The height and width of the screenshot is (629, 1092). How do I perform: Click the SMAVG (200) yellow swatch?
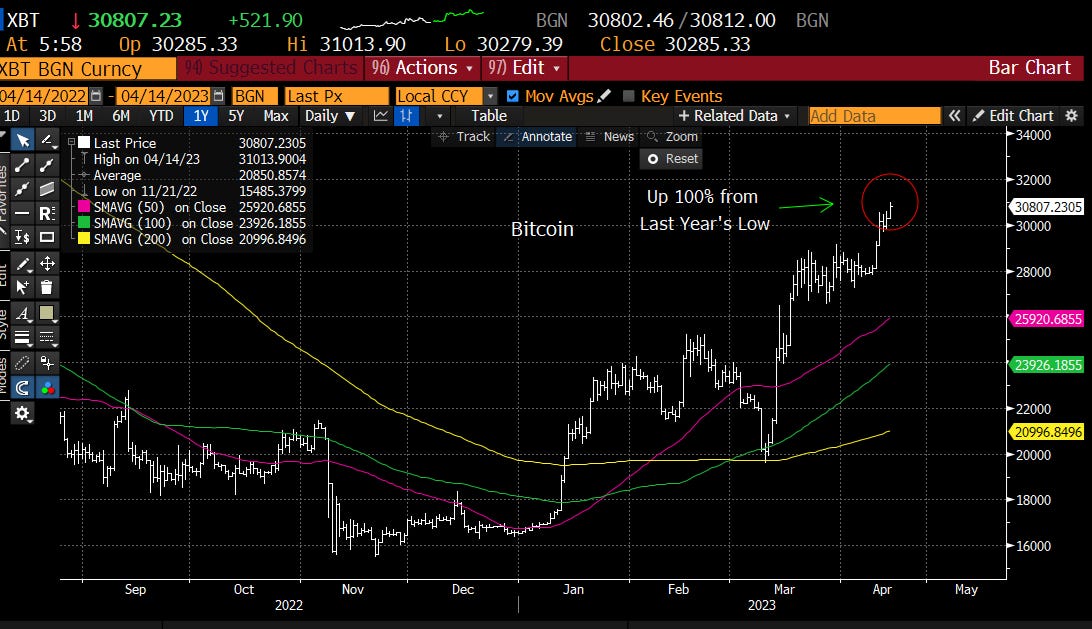pyautogui.click(x=84, y=239)
